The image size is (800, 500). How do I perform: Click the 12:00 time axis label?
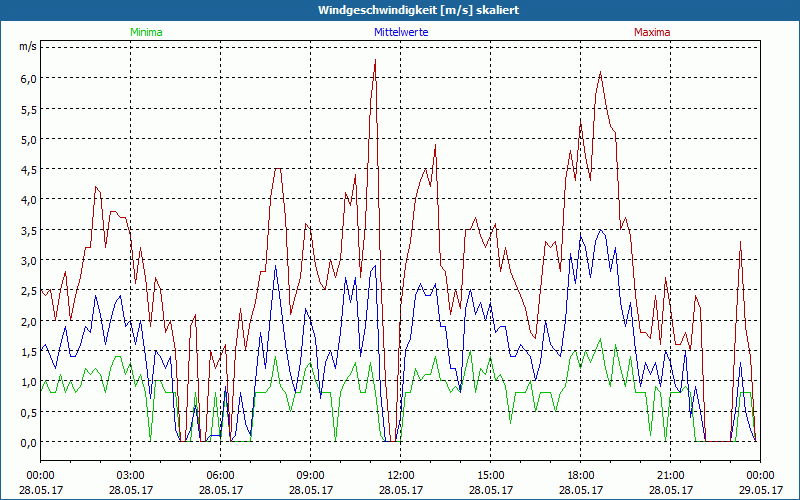coord(401,476)
